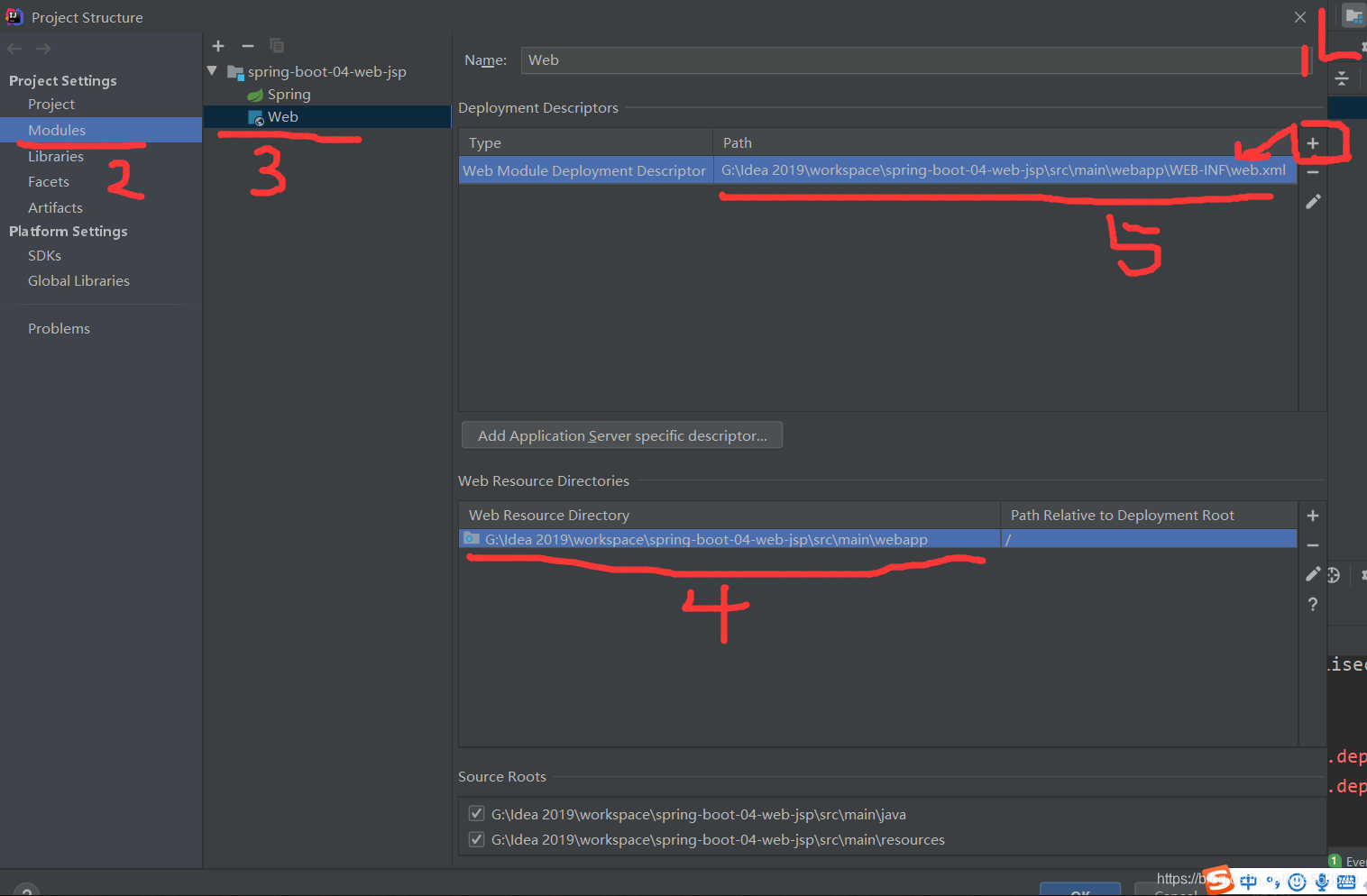Remove the selected deployment descriptor
This screenshot has width=1367, height=896.
[x=1313, y=172]
